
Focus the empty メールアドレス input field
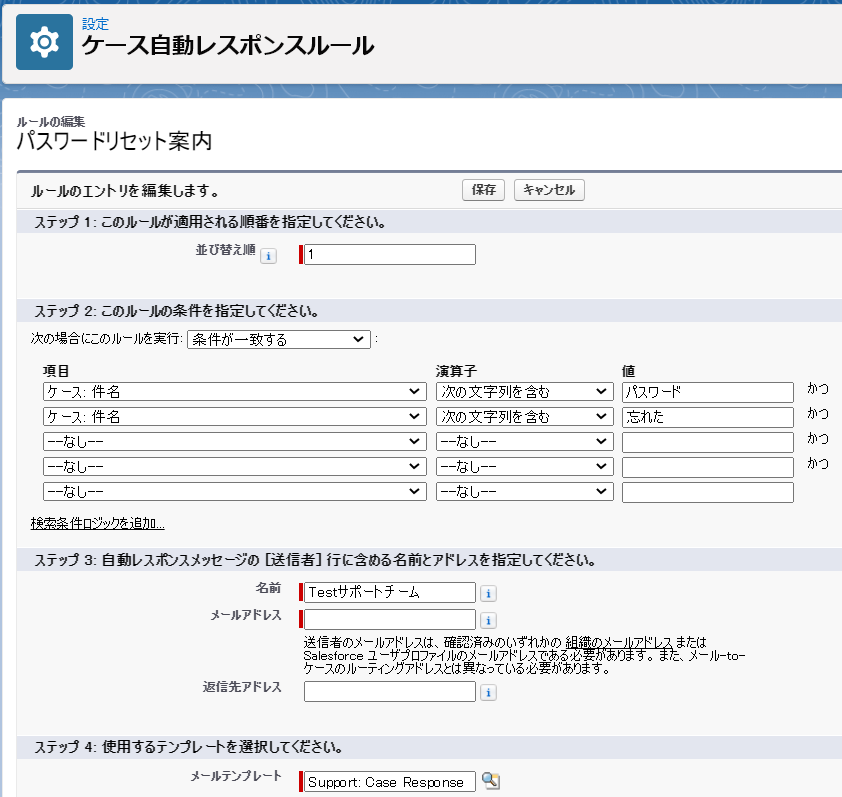pos(390,619)
